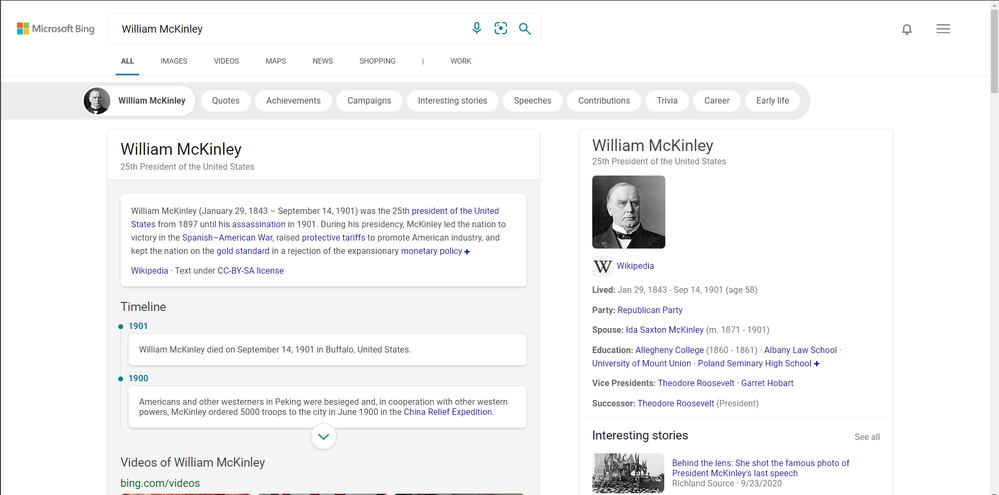
Task: Open the 'gold standard' link
Action: tap(243, 251)
